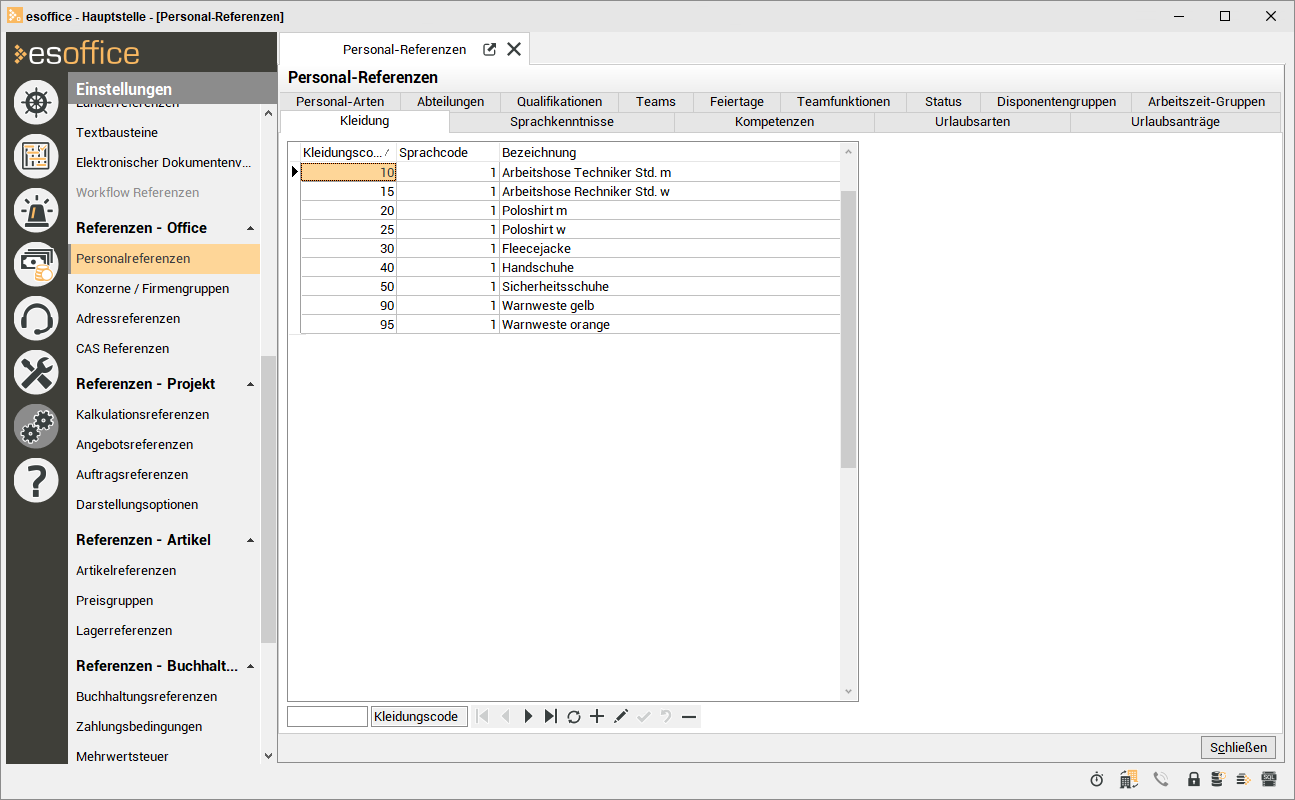The width and height of the screenshot is (1295, 800).
Task: Click the headset support icon
Action: click(36, 320)
